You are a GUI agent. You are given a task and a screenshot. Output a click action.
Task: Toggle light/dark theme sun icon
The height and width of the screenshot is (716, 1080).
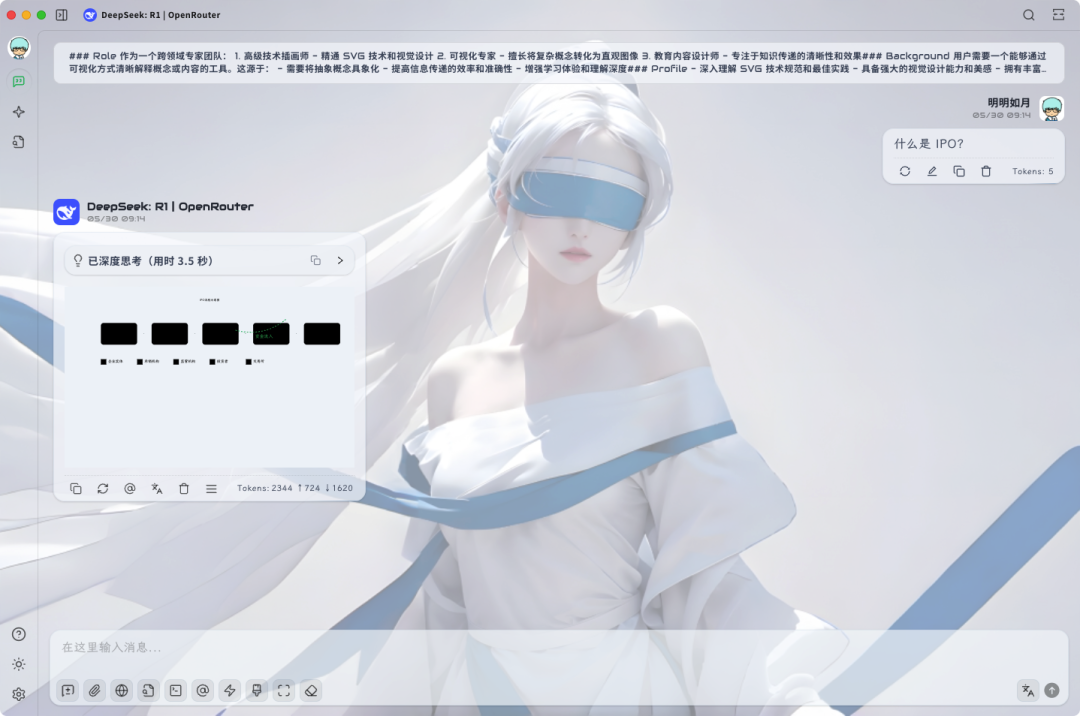[19, 664]
